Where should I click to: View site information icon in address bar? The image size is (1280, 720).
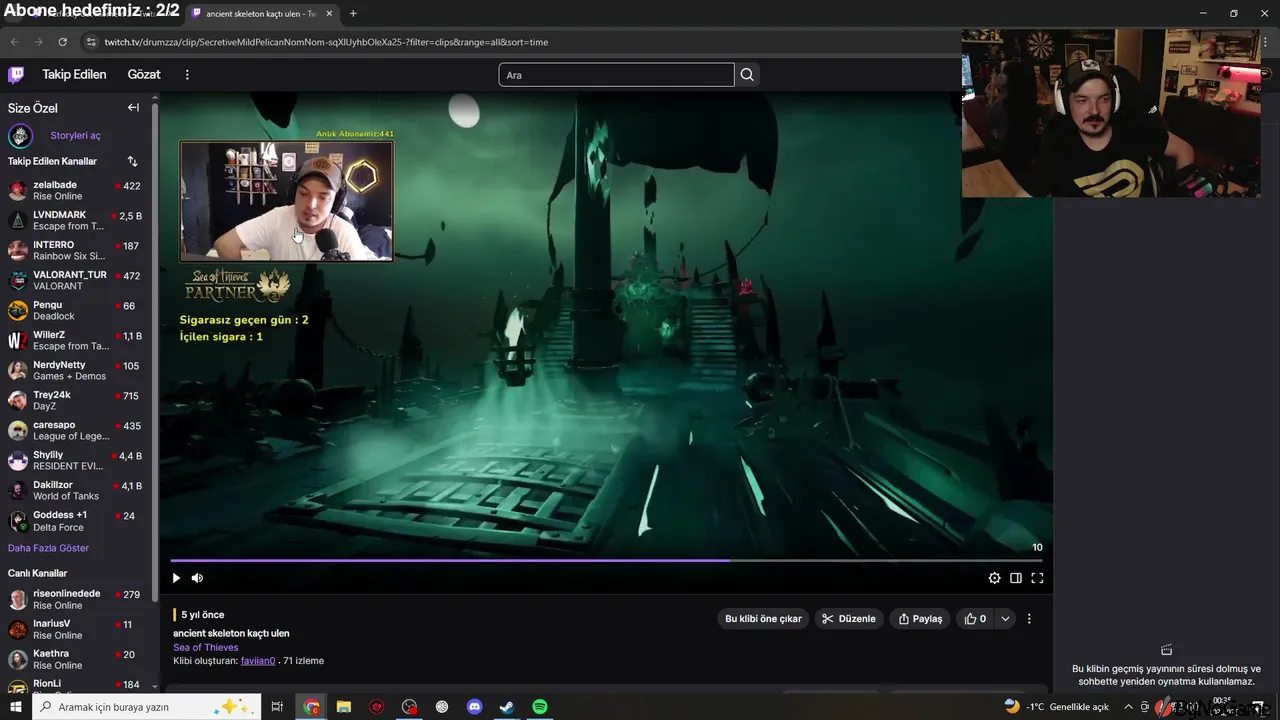[91, 42]
